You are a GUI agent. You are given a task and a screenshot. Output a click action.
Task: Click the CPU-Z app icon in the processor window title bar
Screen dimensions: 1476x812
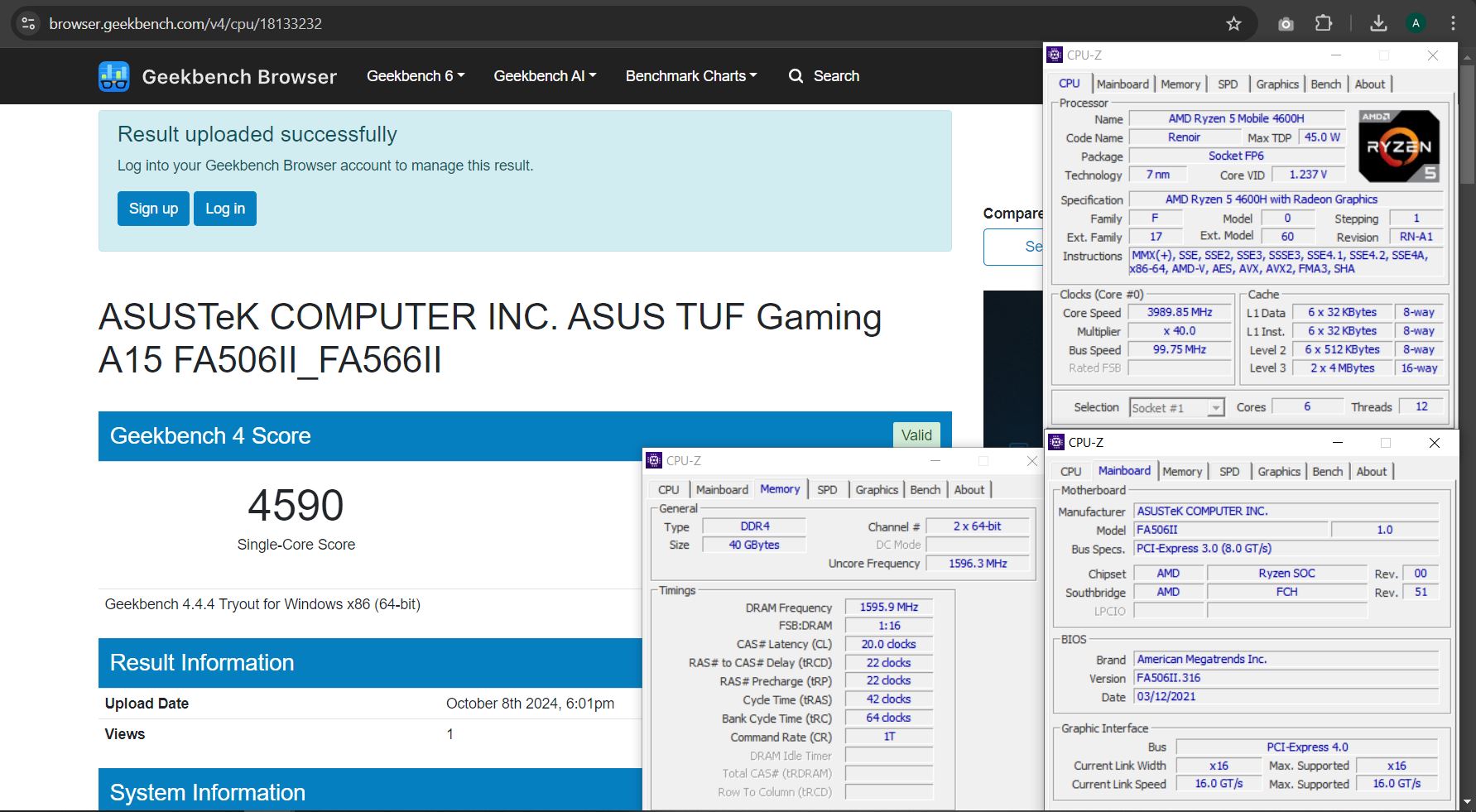[1055, 55]
